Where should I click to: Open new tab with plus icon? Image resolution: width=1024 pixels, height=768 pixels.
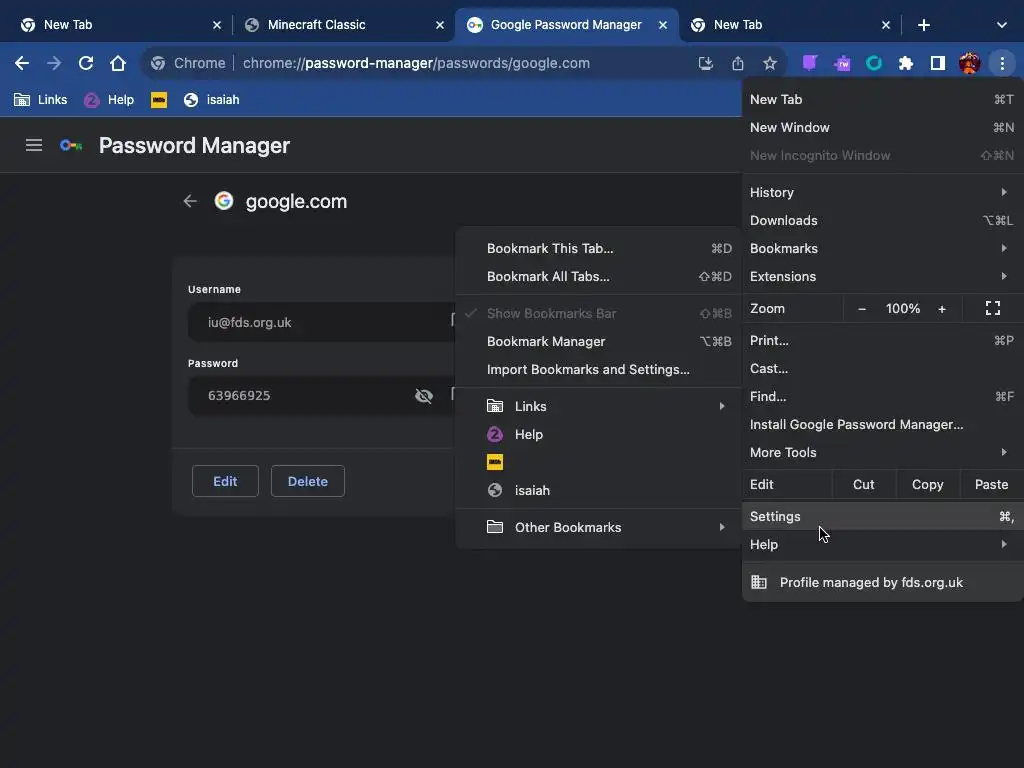pos(923,25)
